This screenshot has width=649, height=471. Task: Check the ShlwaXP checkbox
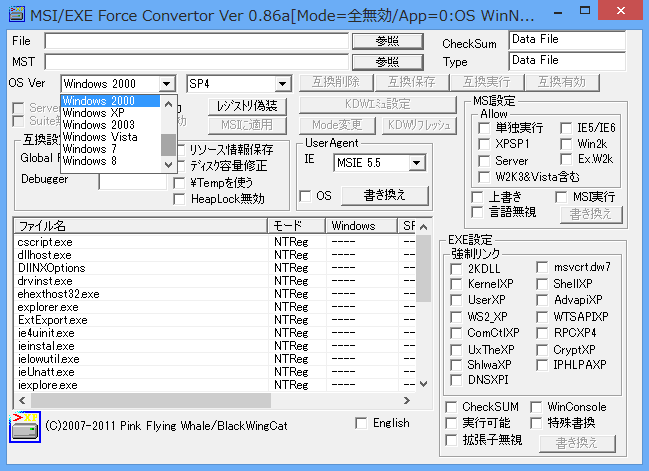[456, 365]
